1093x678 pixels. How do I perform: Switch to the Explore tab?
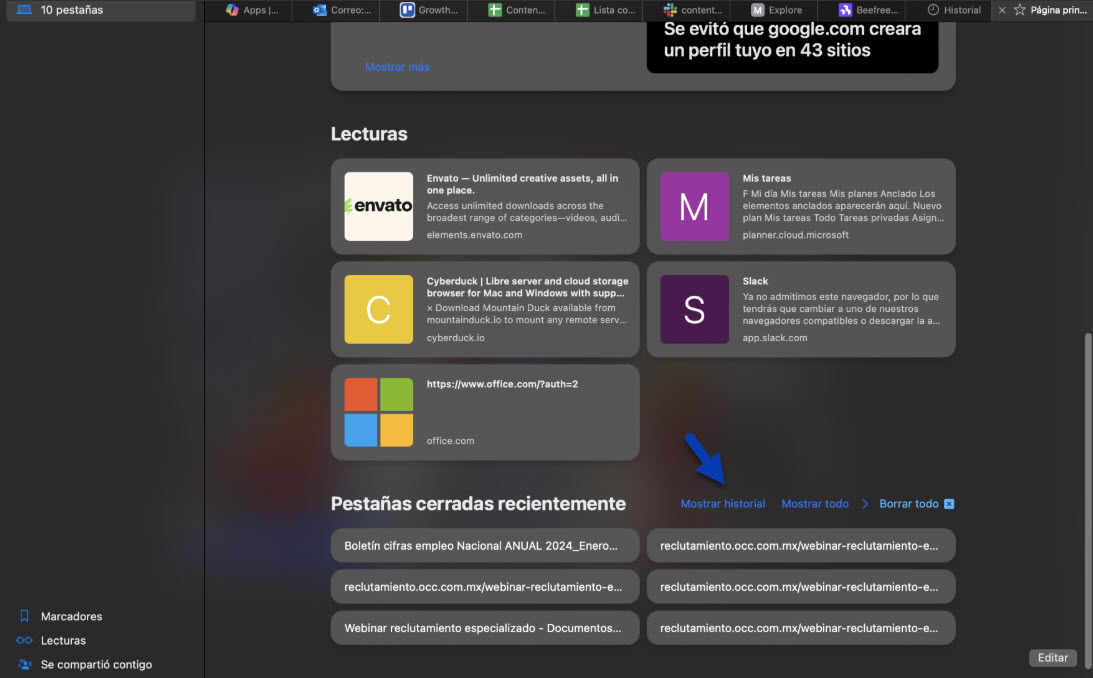[x=777, y=10]
